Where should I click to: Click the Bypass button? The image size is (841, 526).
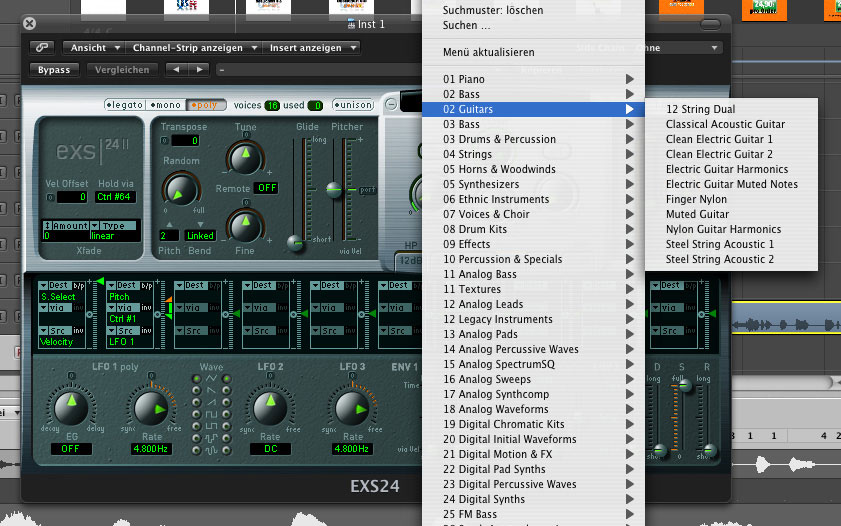pyautogui.click(x=54, y=70)
